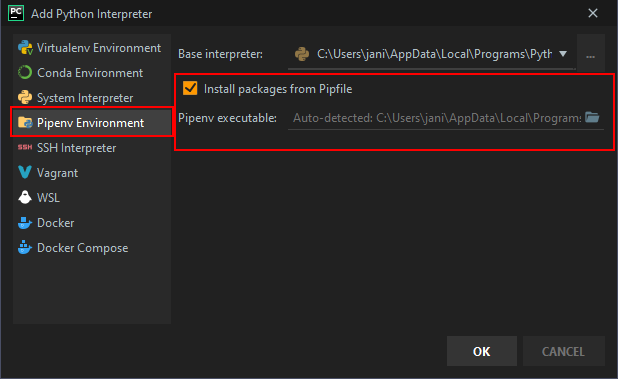Click the Pipenv Environment folder icon

[x=25, y=123]
